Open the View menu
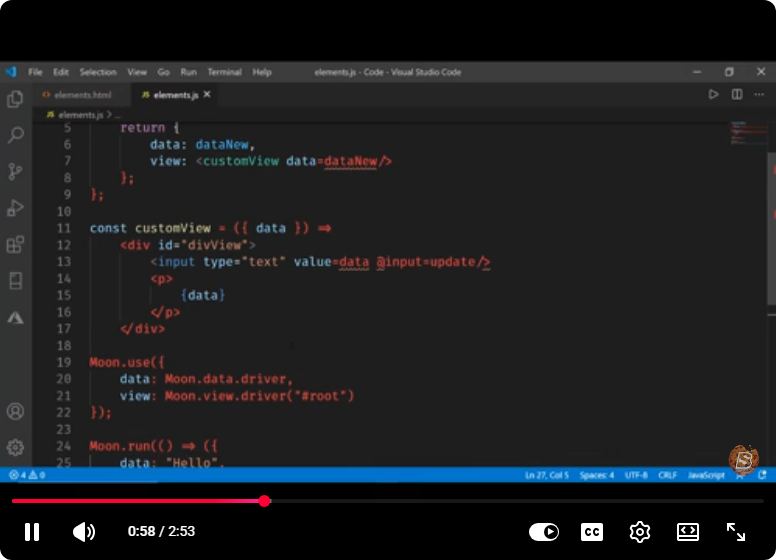 tap(137, 72)
